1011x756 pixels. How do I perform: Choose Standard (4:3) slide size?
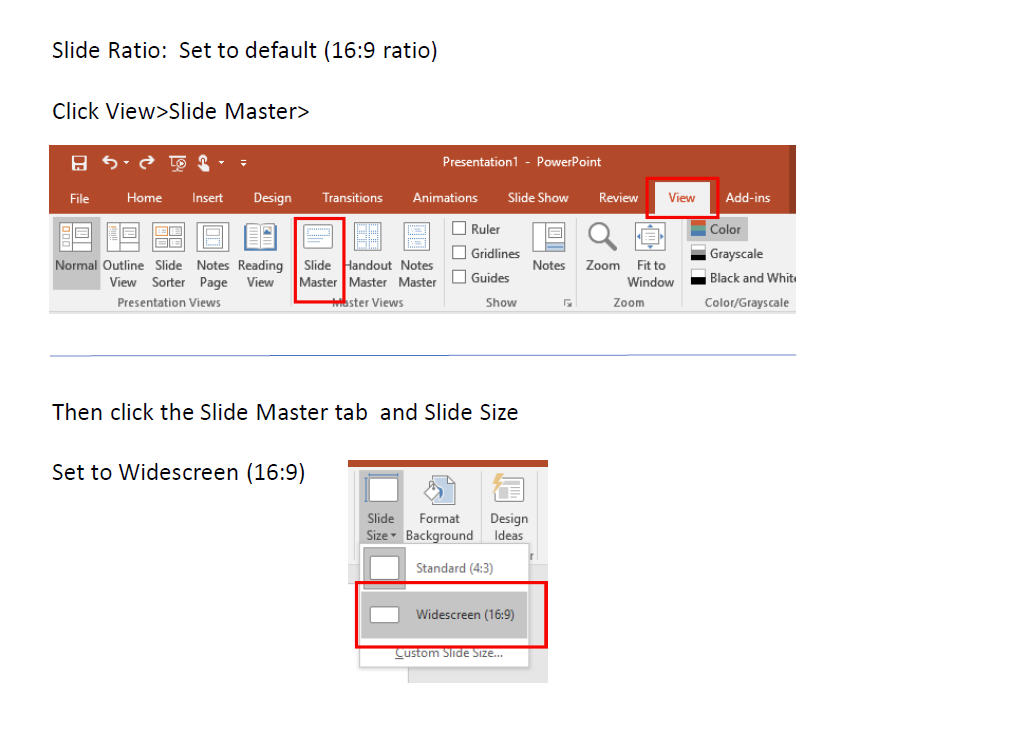[x=444, y=568]
